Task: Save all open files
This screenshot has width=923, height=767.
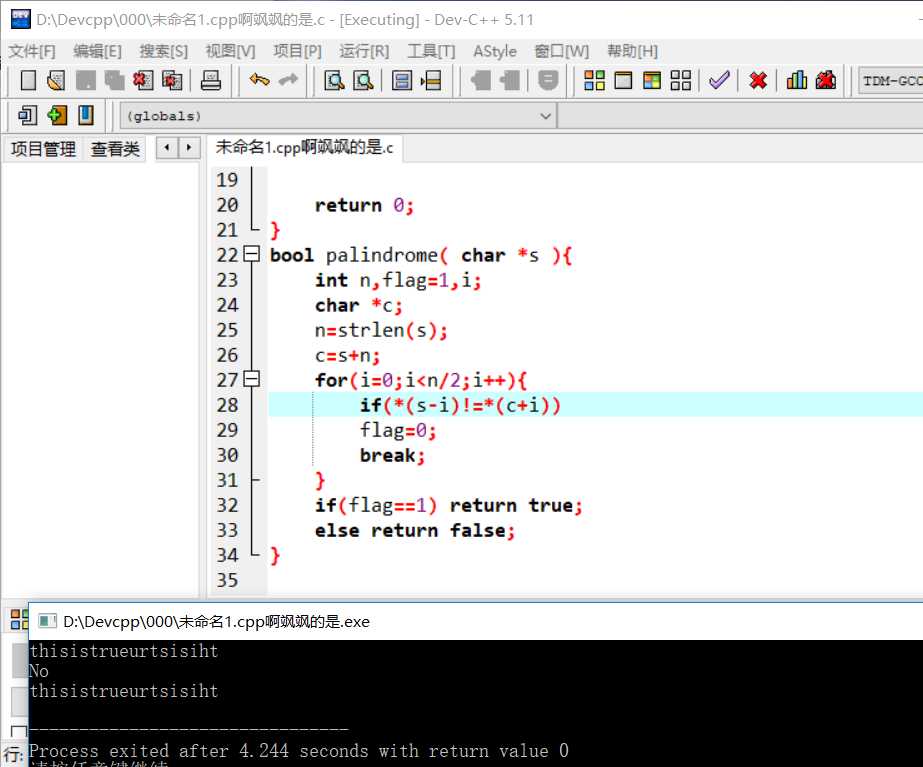Action: tap(114, 80)
